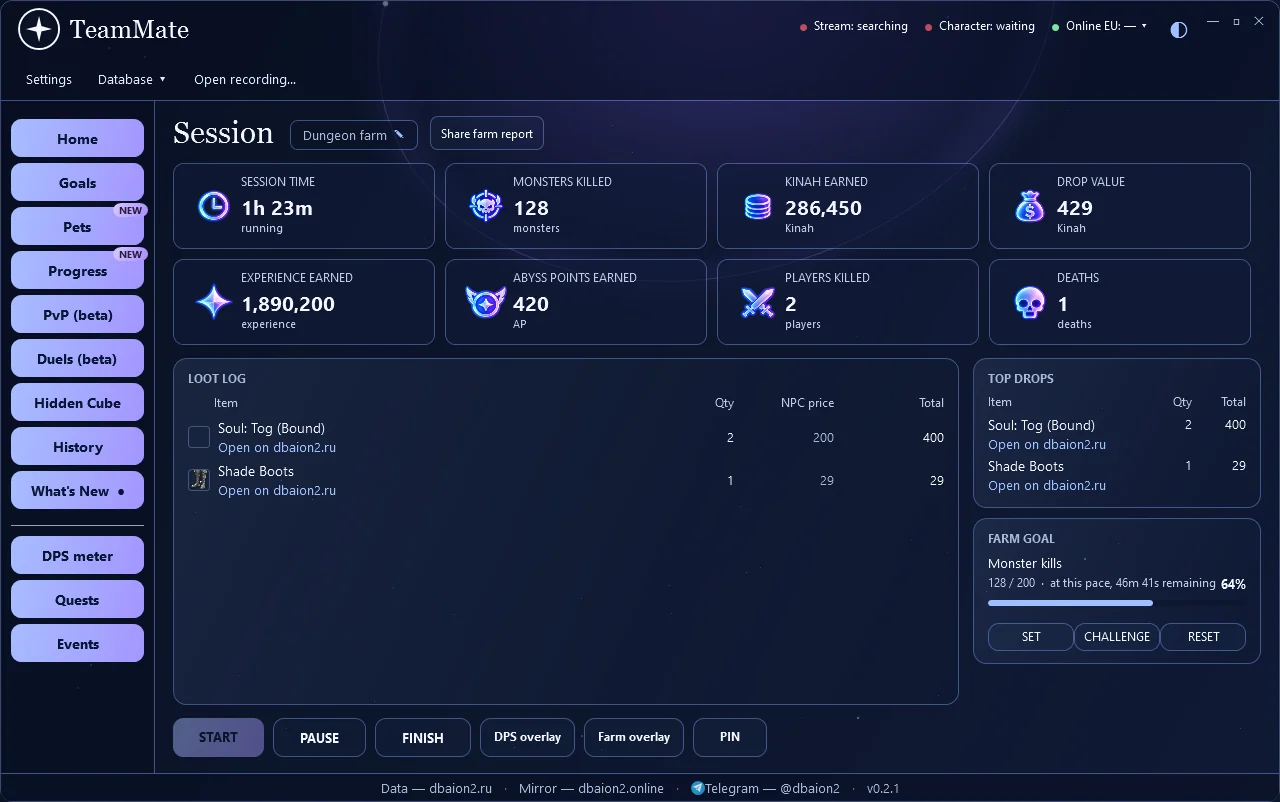Finish the current session

point(423,738)
